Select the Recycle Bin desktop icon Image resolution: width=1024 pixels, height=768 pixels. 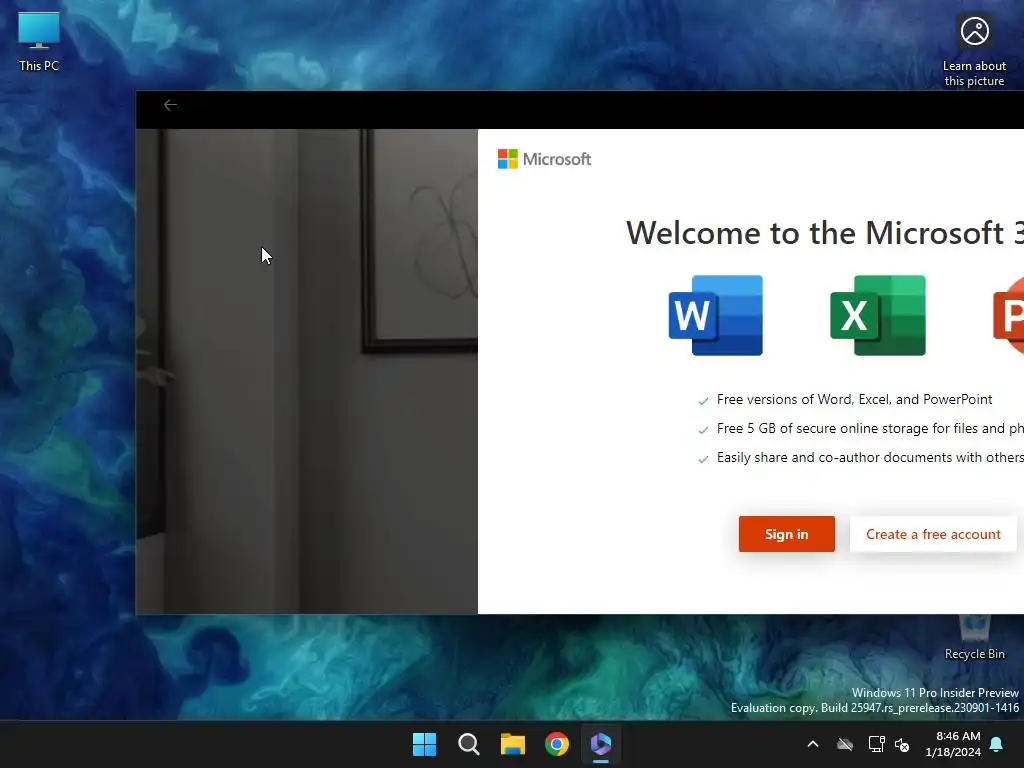[974, 638]
